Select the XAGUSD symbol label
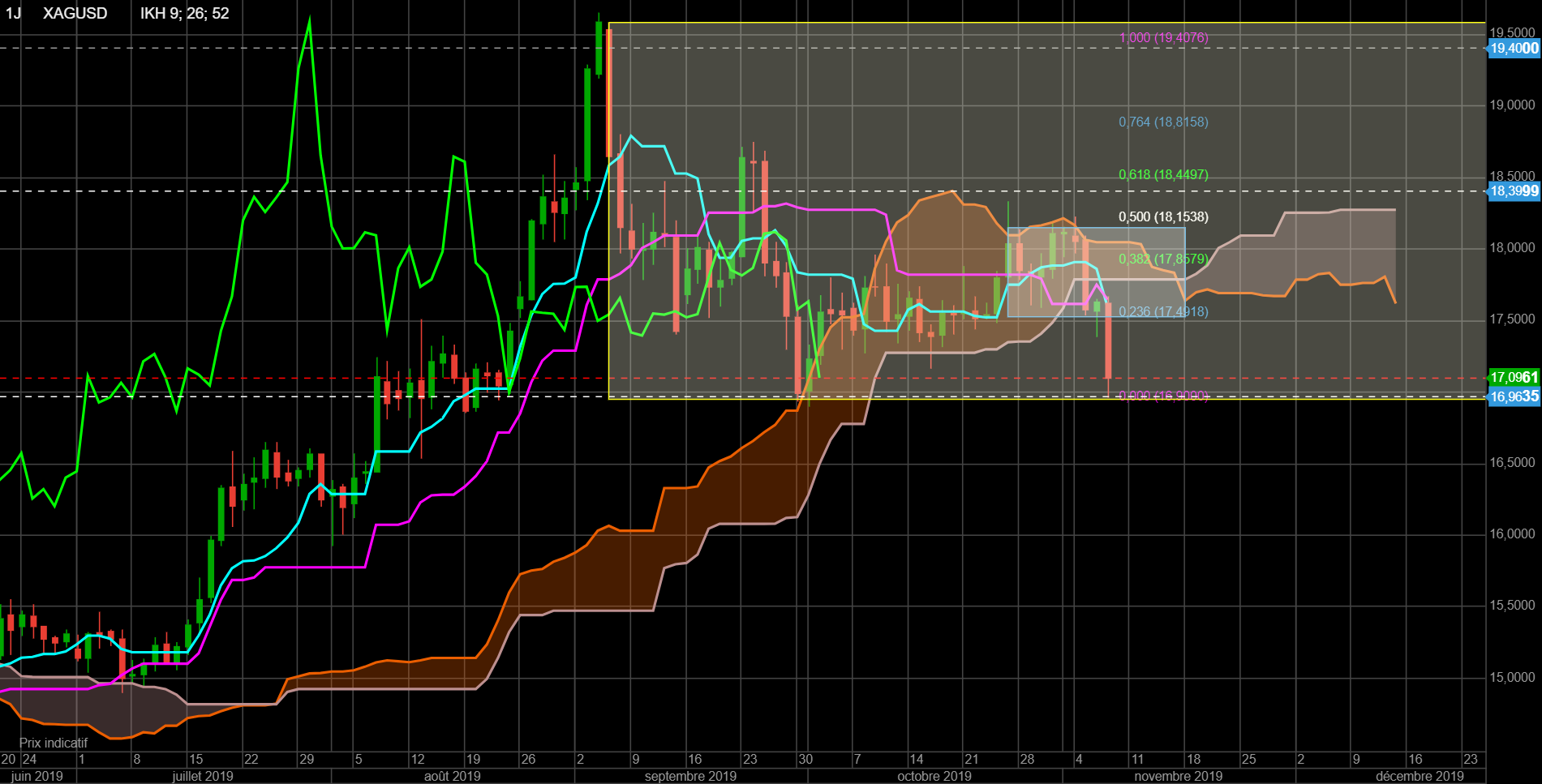Image resolution: width=1542 pixels, height=784 pixels. coord(75,14)
